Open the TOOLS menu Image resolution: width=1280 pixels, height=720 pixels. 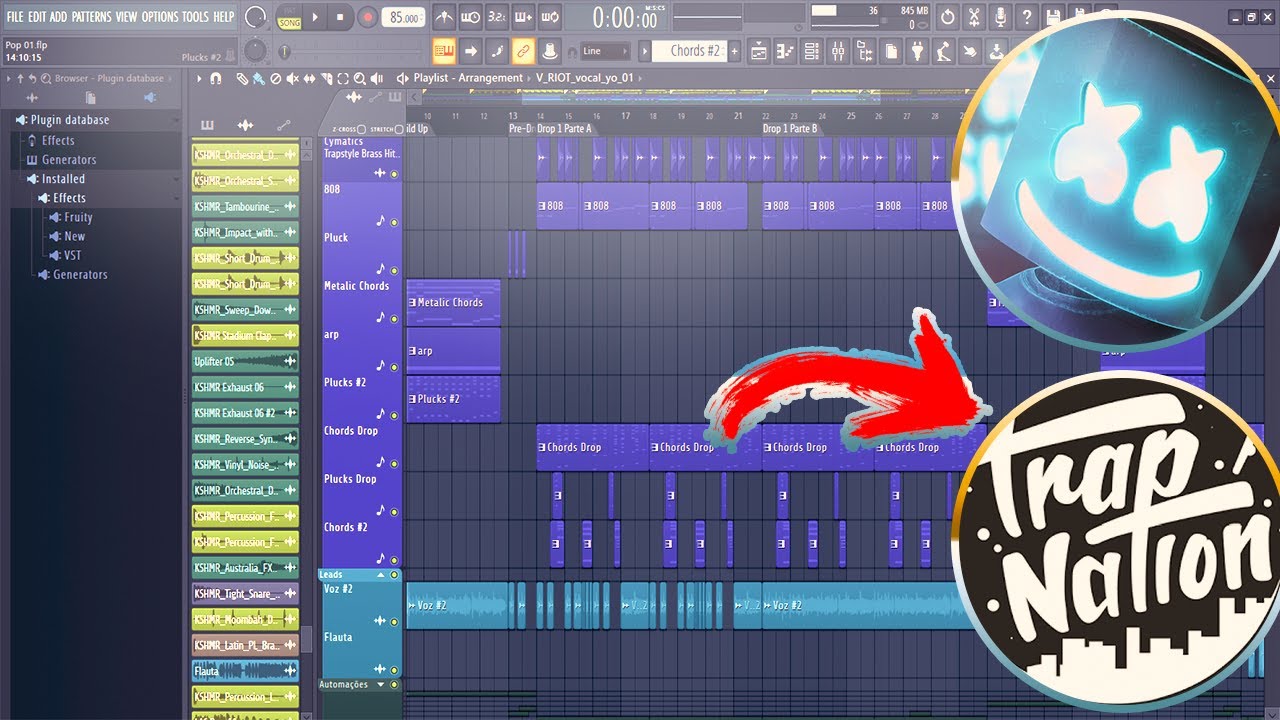[x=196, y=17]
